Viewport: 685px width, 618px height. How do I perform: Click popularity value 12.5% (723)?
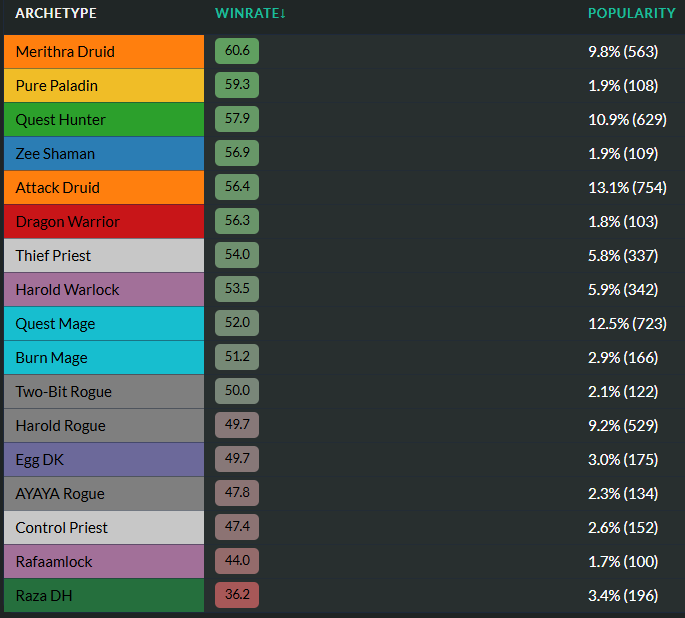coord(627,324)
